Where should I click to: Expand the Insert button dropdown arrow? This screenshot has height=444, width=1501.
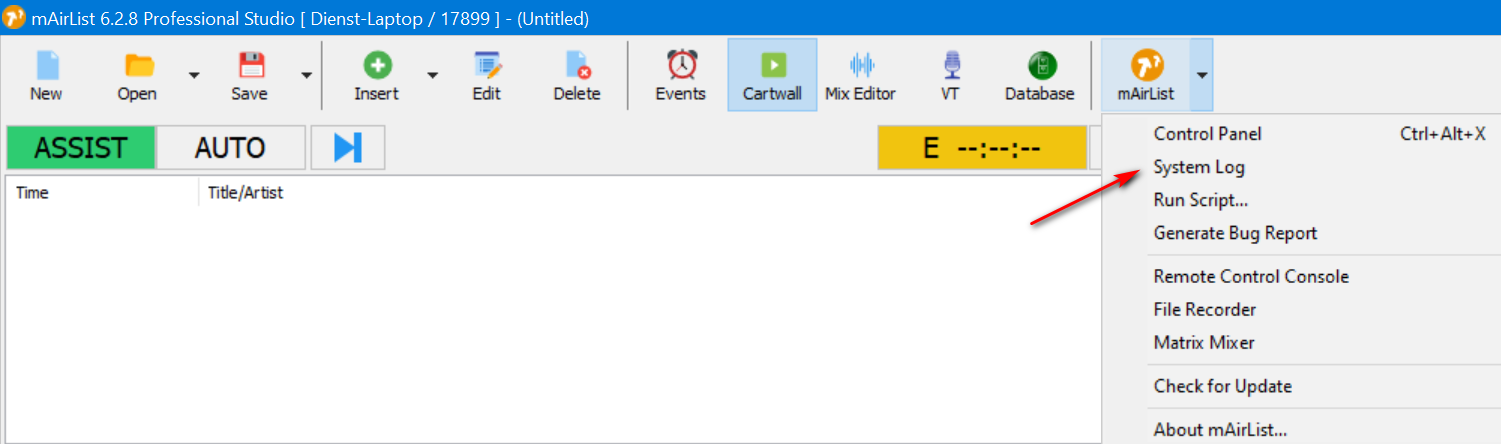tap(433, 75)
